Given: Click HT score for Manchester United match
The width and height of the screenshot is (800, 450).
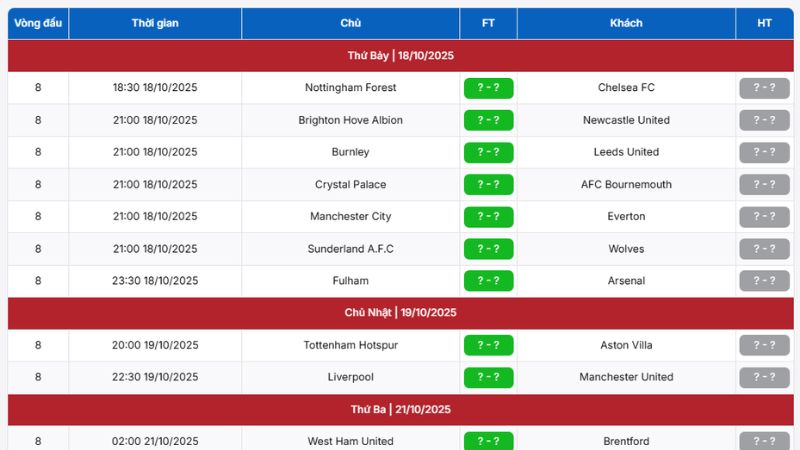Looking at the screenshot, I should (x=764, y=377).
